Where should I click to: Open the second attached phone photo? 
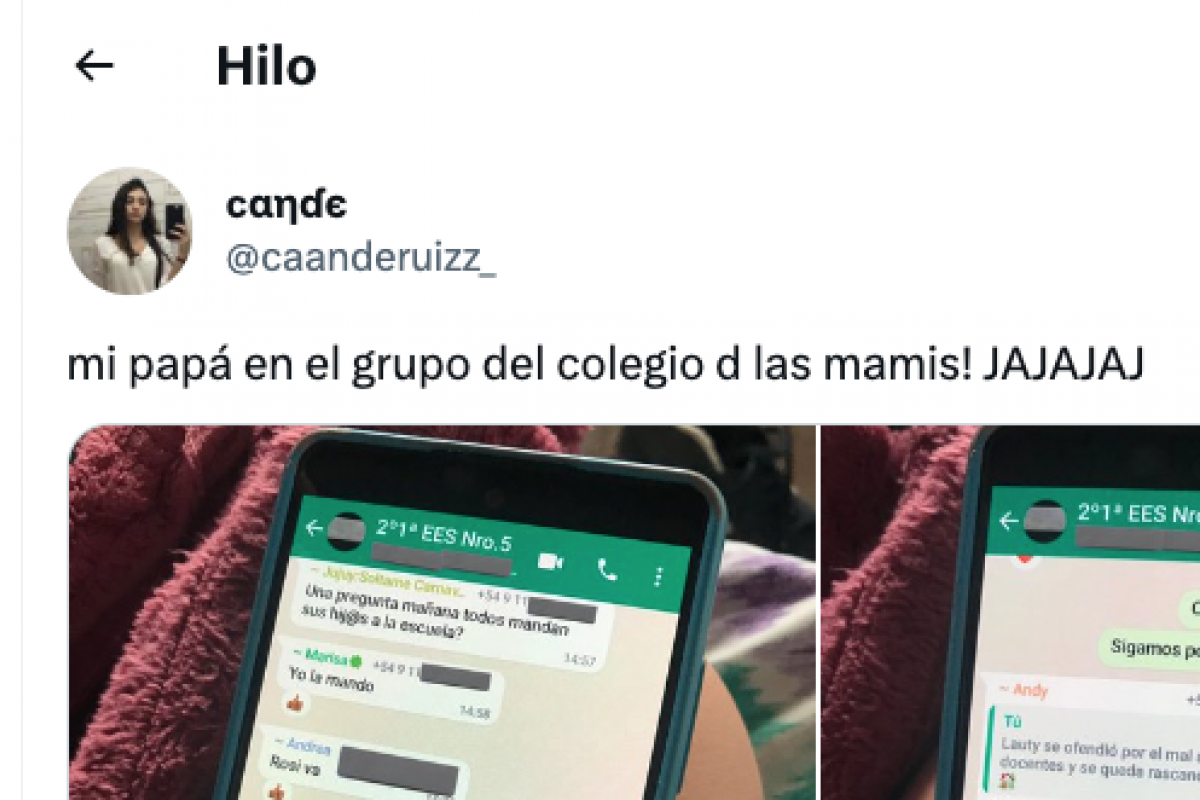[x=1011, y=613]
